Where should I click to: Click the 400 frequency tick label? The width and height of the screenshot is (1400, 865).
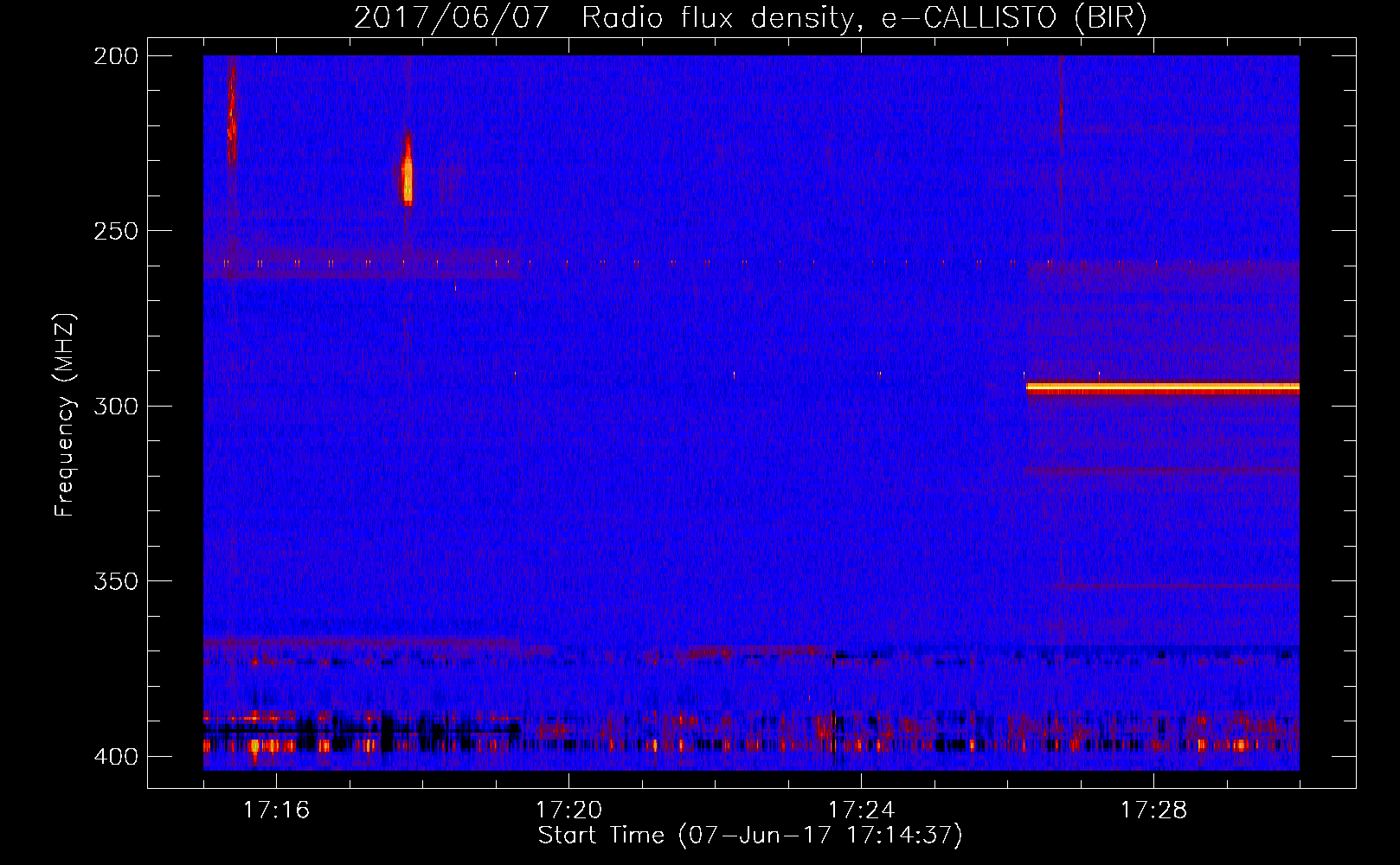coord(116,757)
